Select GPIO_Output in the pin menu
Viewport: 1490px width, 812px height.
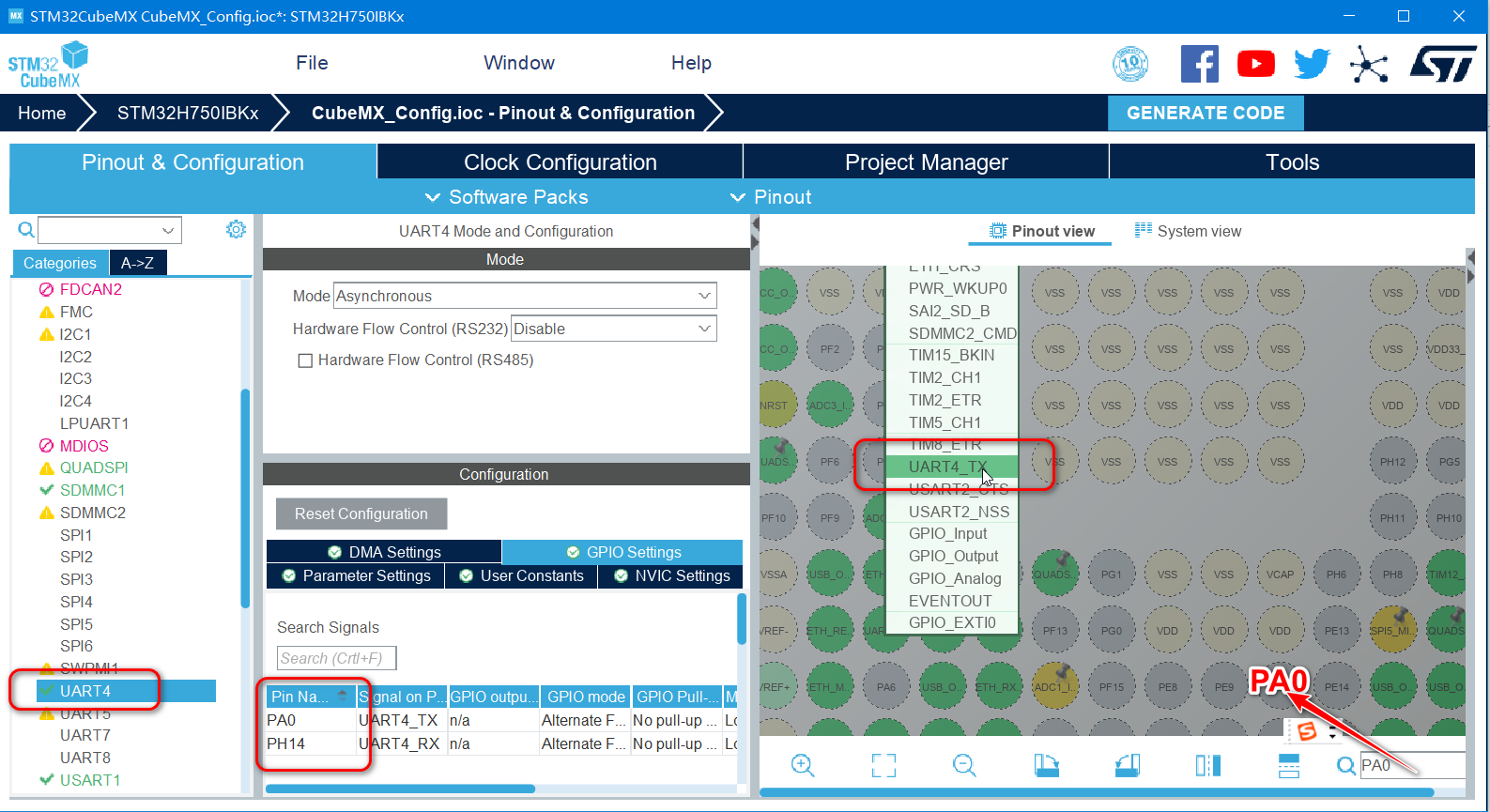(952, 556)
